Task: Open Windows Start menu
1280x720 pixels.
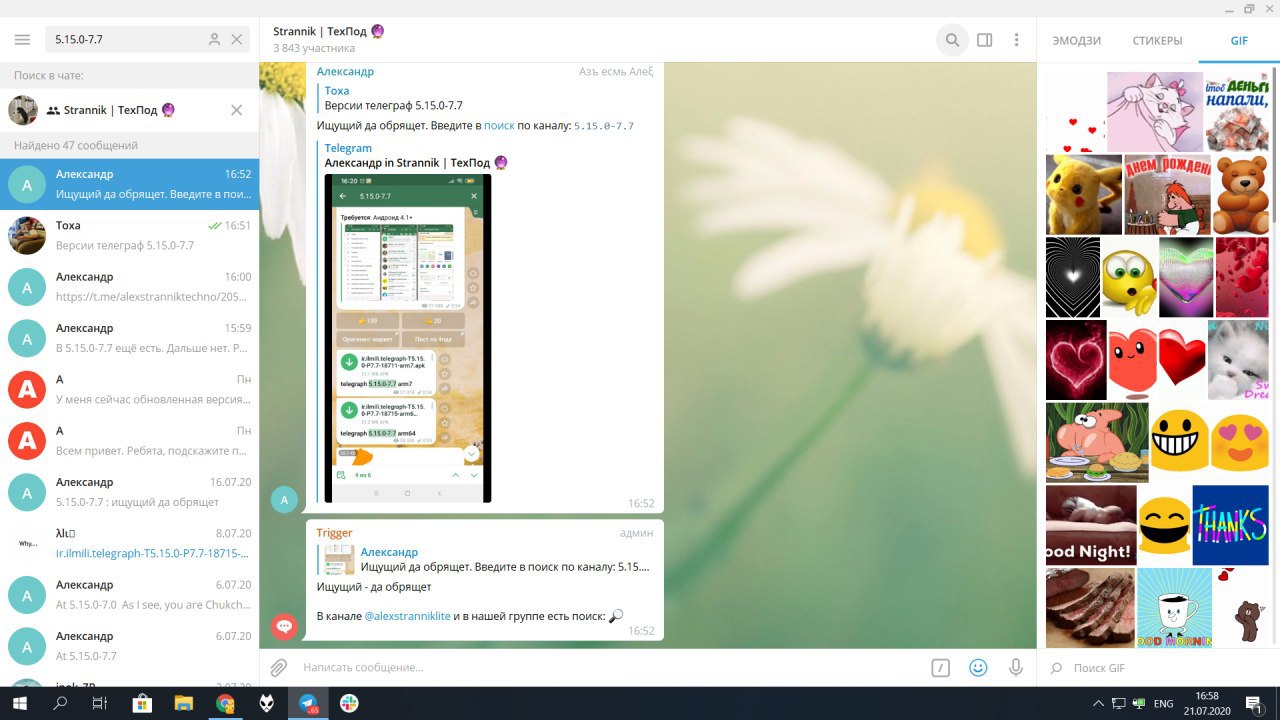Action: click(x=19, y=704)
